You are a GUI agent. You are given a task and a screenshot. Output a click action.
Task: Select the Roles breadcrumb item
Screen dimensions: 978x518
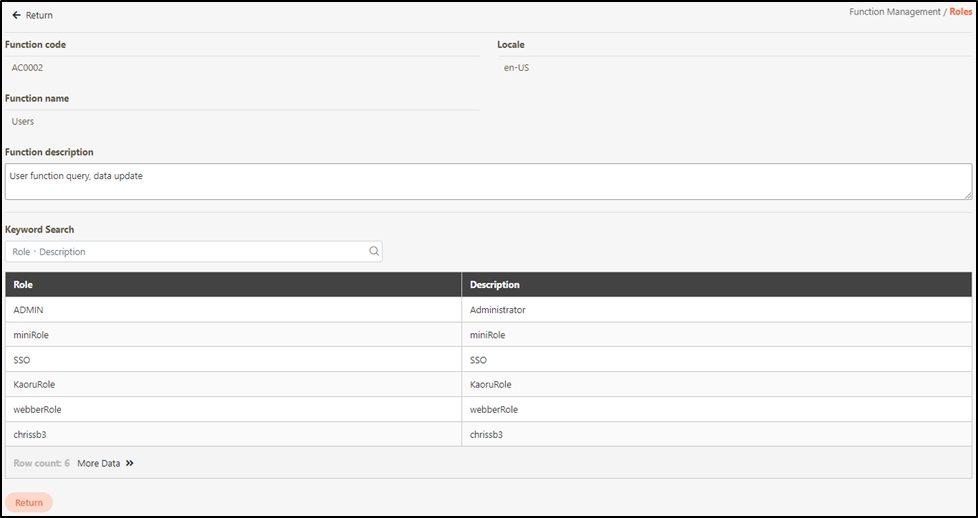(959, 12)
